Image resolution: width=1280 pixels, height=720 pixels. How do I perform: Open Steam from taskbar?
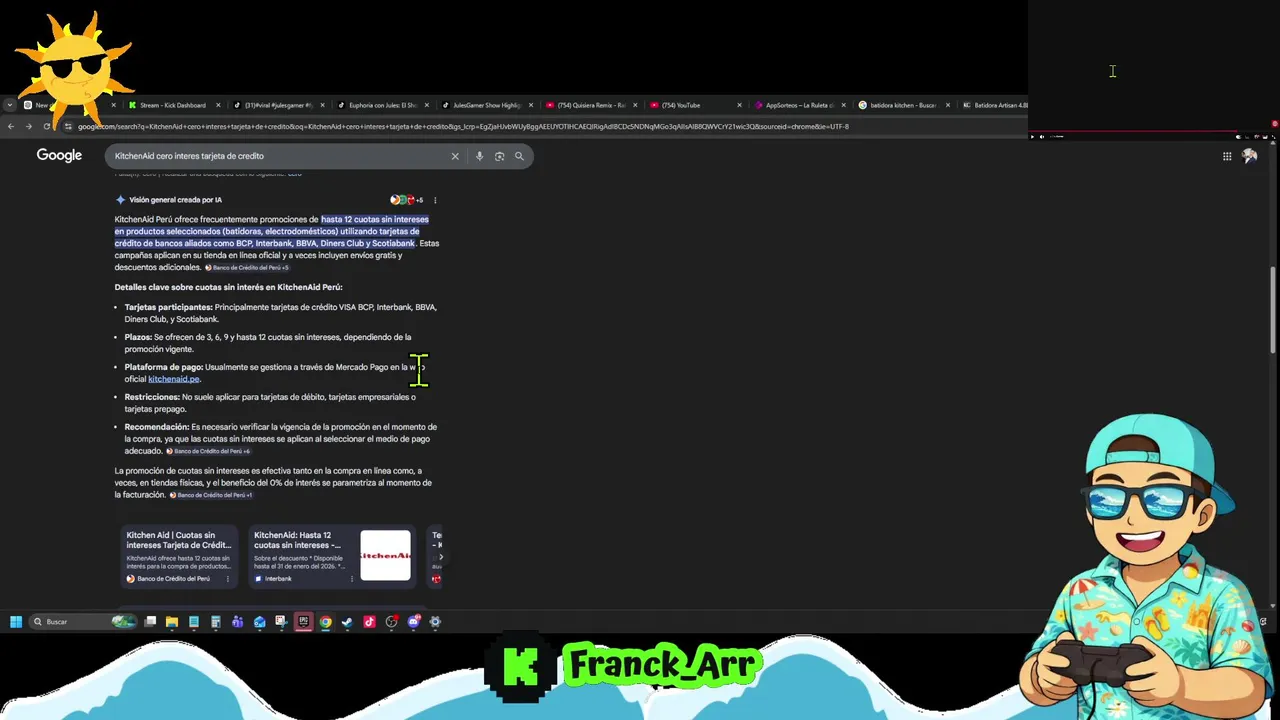(x=347, y=622)
